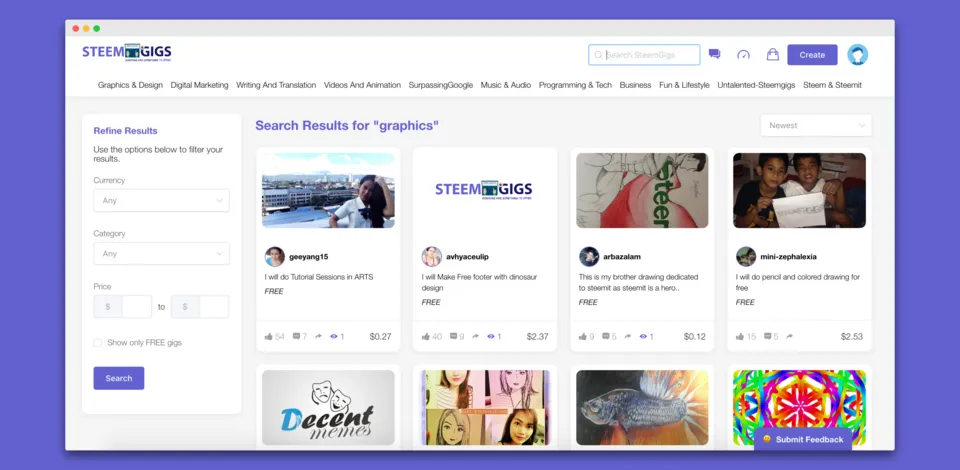Open the Decent memes gig thumbnail
Screen dimensions: 960x470
328,408
